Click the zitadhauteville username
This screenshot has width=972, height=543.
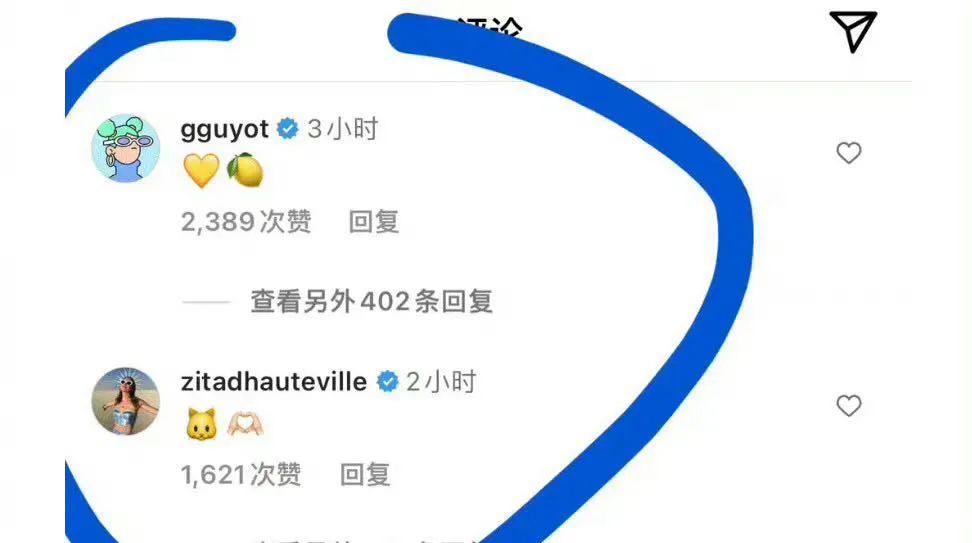[x=273, y=381]
